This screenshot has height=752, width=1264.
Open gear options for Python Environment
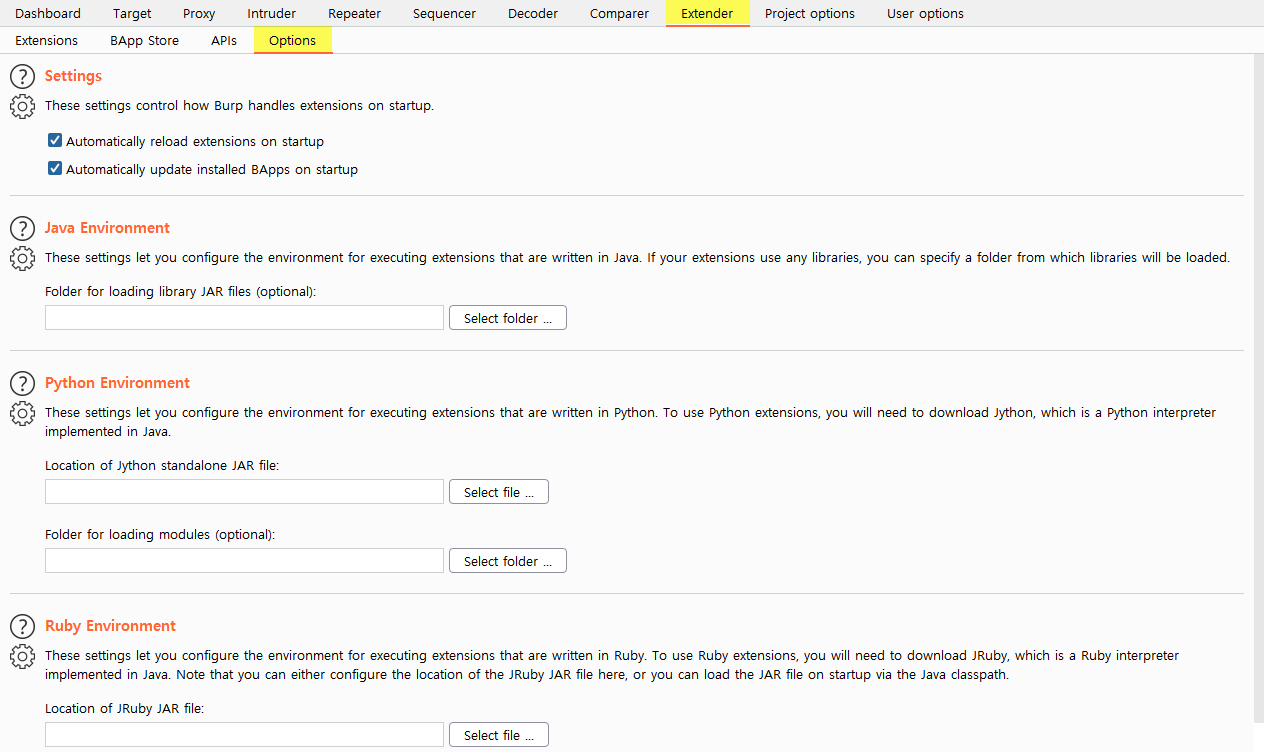[22, 413]
